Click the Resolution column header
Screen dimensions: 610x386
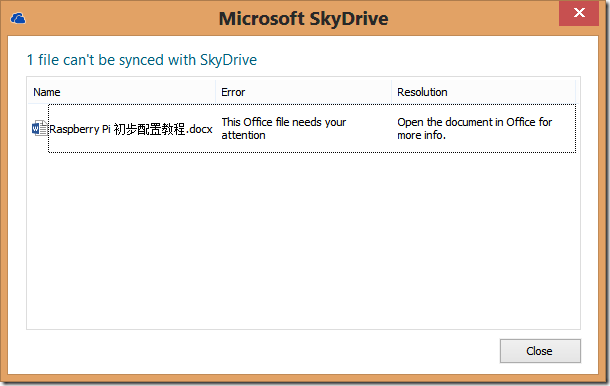tap(484, 92)
